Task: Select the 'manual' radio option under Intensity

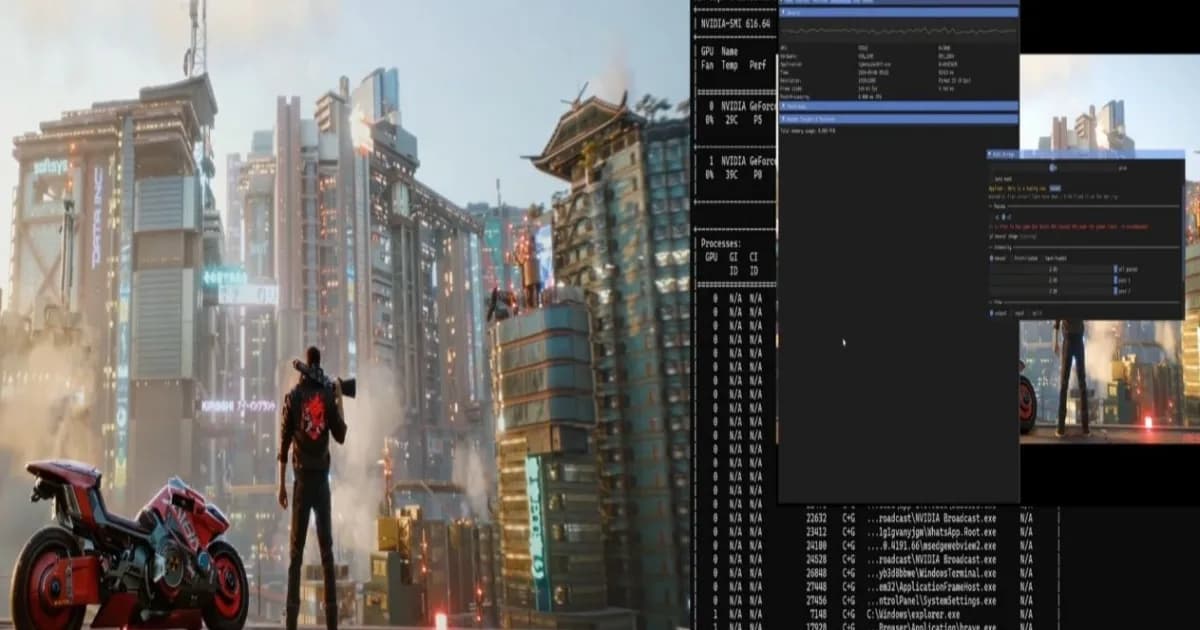Action: click(x=998, y=259)
